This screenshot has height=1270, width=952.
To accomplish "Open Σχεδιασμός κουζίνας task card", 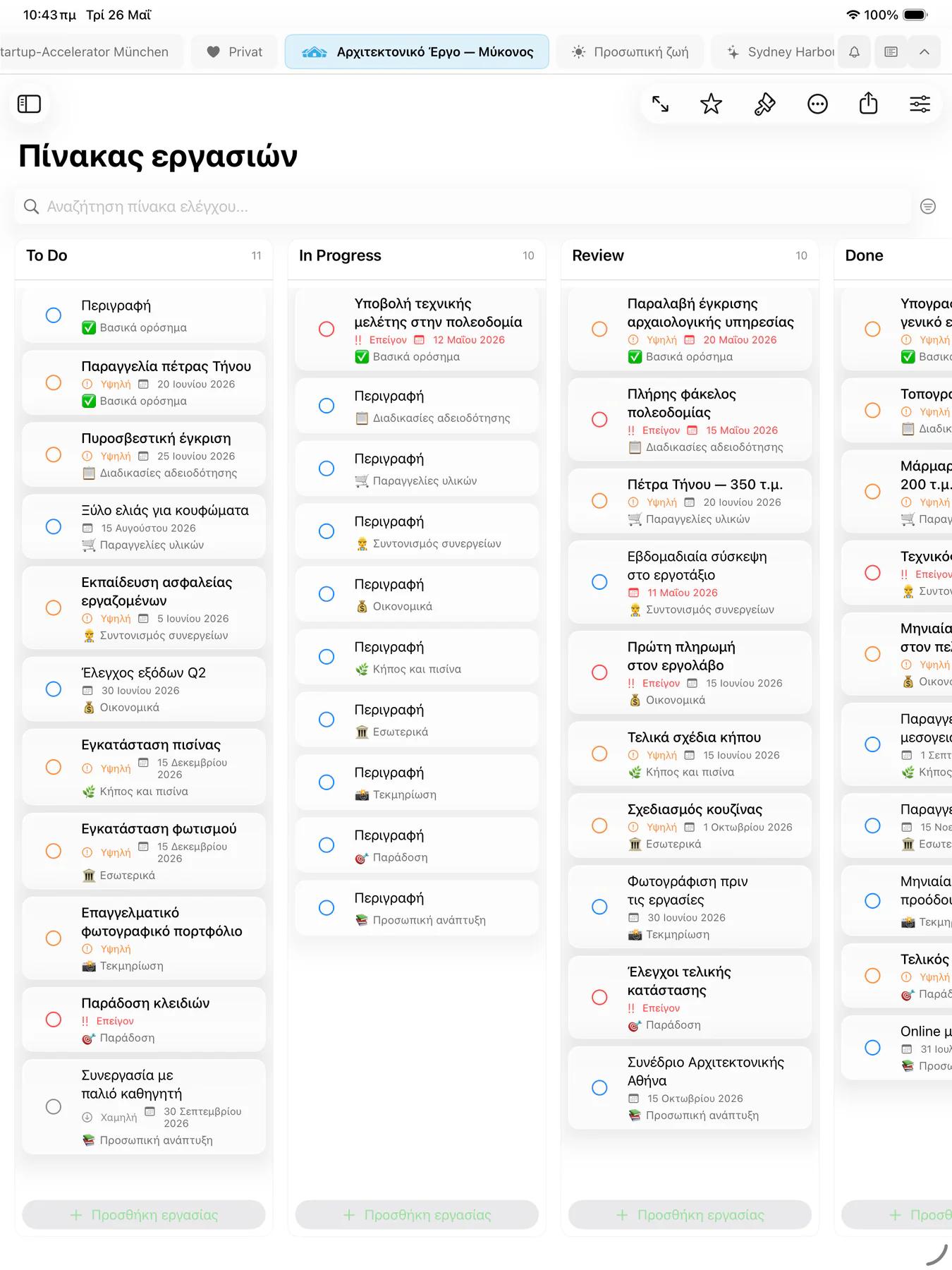I will point(690,825).
